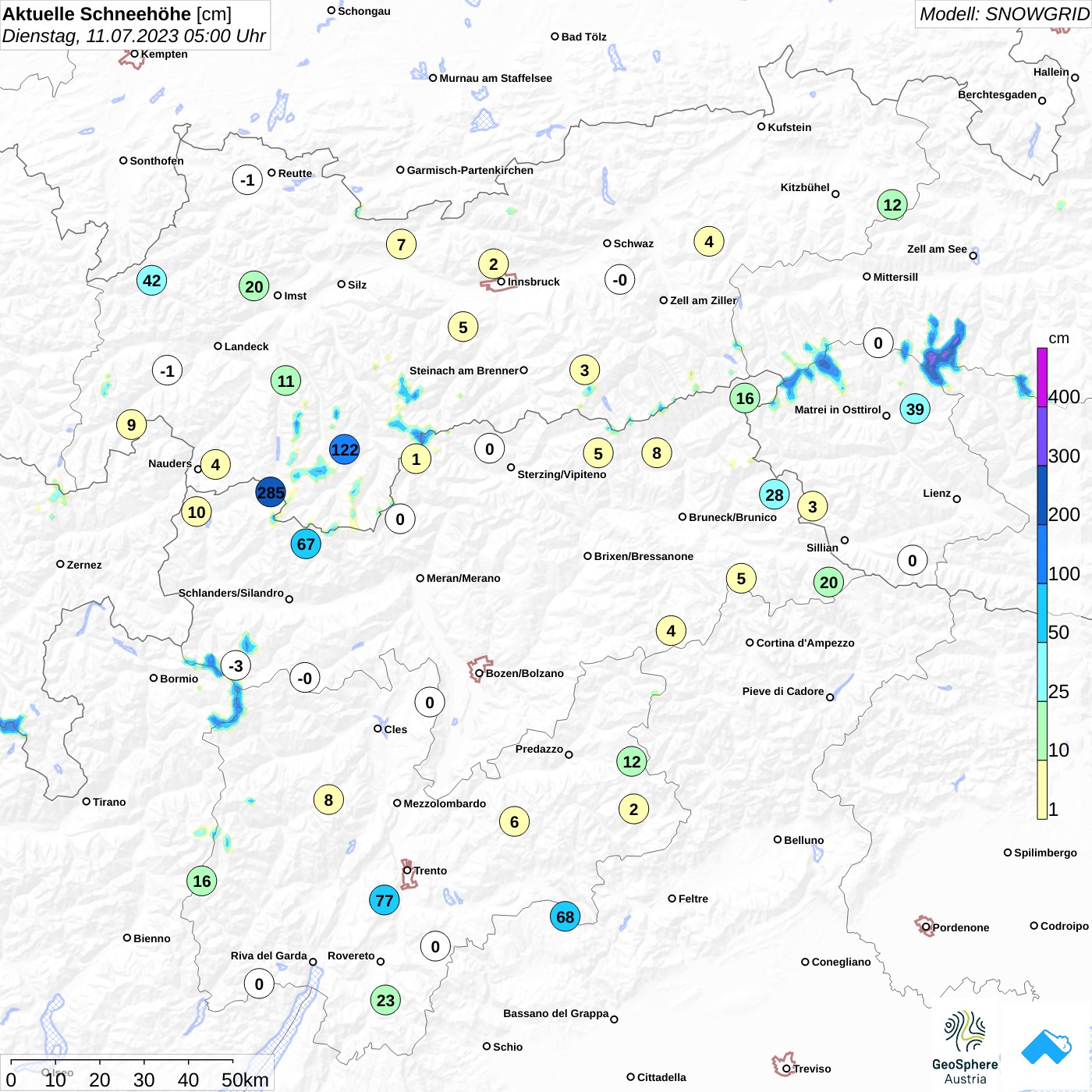Select the dark blue 200–300 cm legend color
Screen dimensions: 1092x1092
pyautogui.click(x=1042, y=495)
